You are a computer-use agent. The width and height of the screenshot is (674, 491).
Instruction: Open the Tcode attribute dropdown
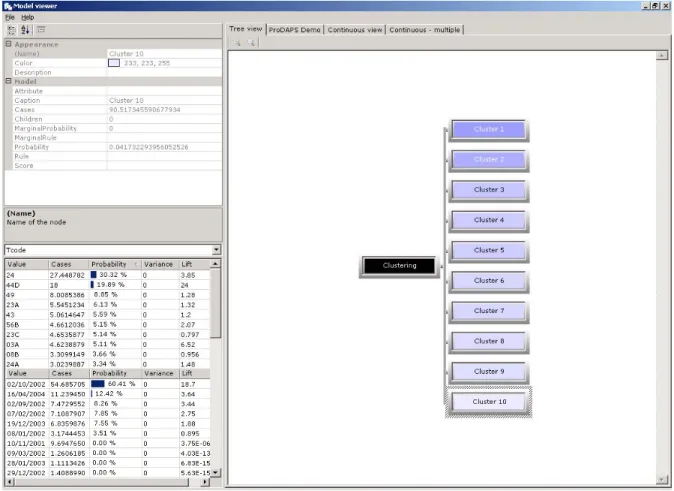pos(216,250)
